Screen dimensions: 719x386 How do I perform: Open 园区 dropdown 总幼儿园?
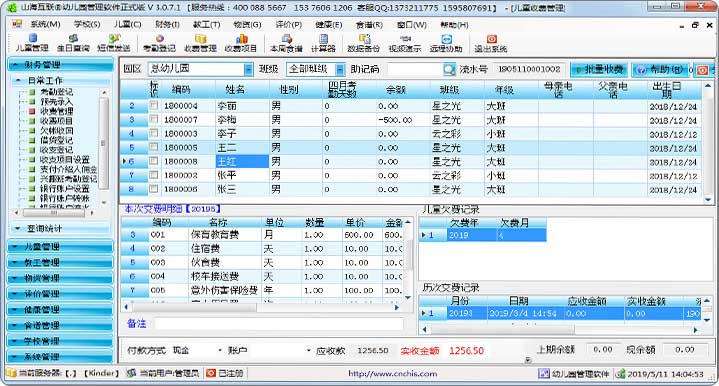pyautogui.click(x=248, y=69)
